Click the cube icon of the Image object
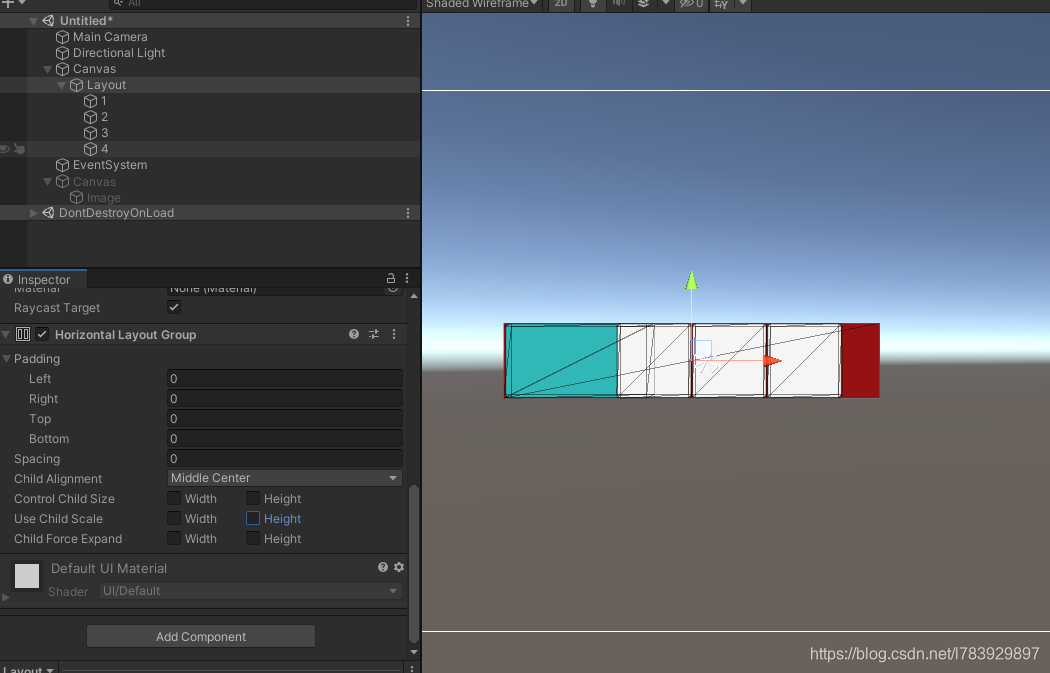The height and width of the screenshot is (673, 1050). [x=76, y=198]
